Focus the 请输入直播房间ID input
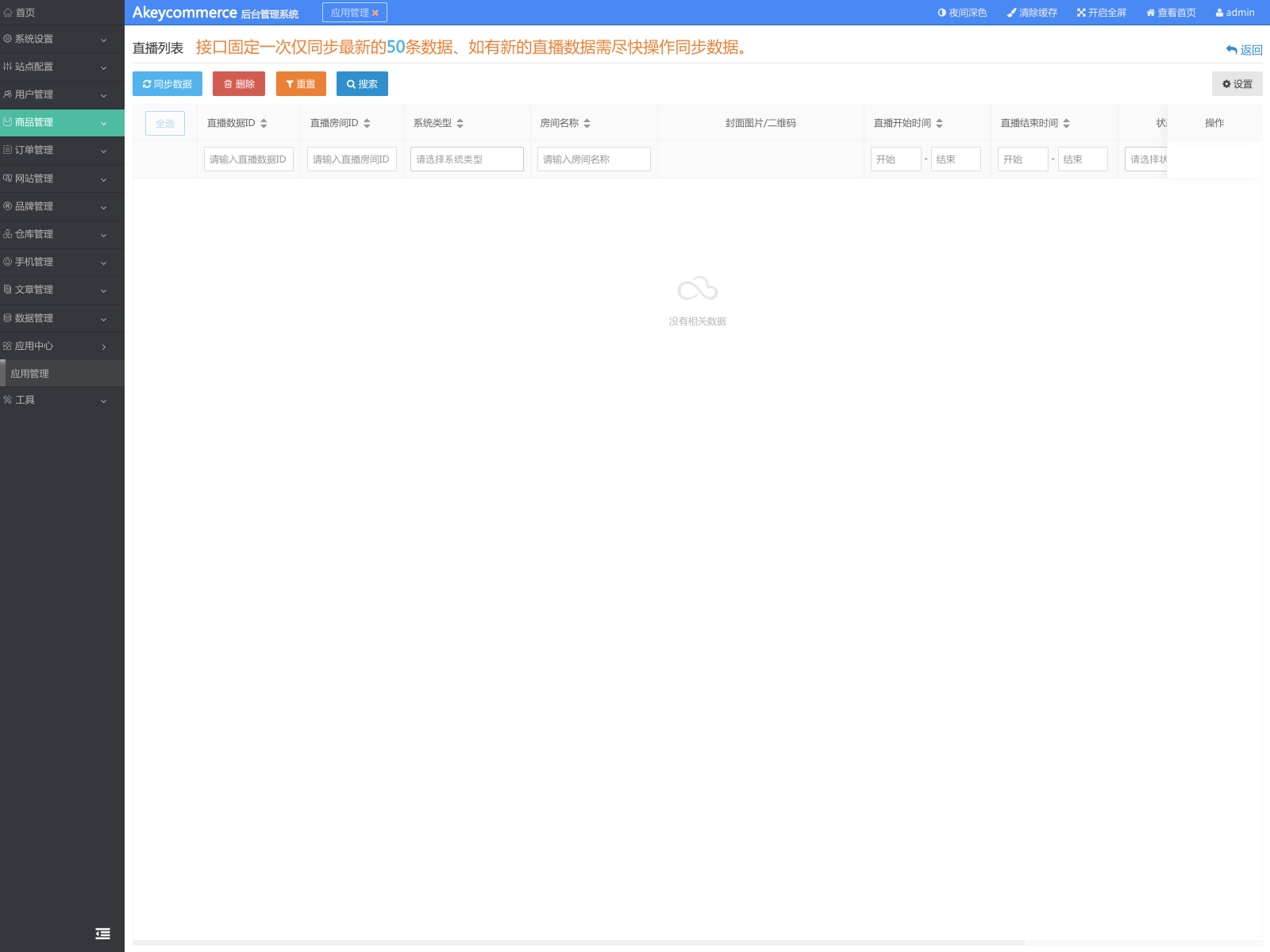The height and width of the screenshot is (952, 1270). tap(352, 159)
